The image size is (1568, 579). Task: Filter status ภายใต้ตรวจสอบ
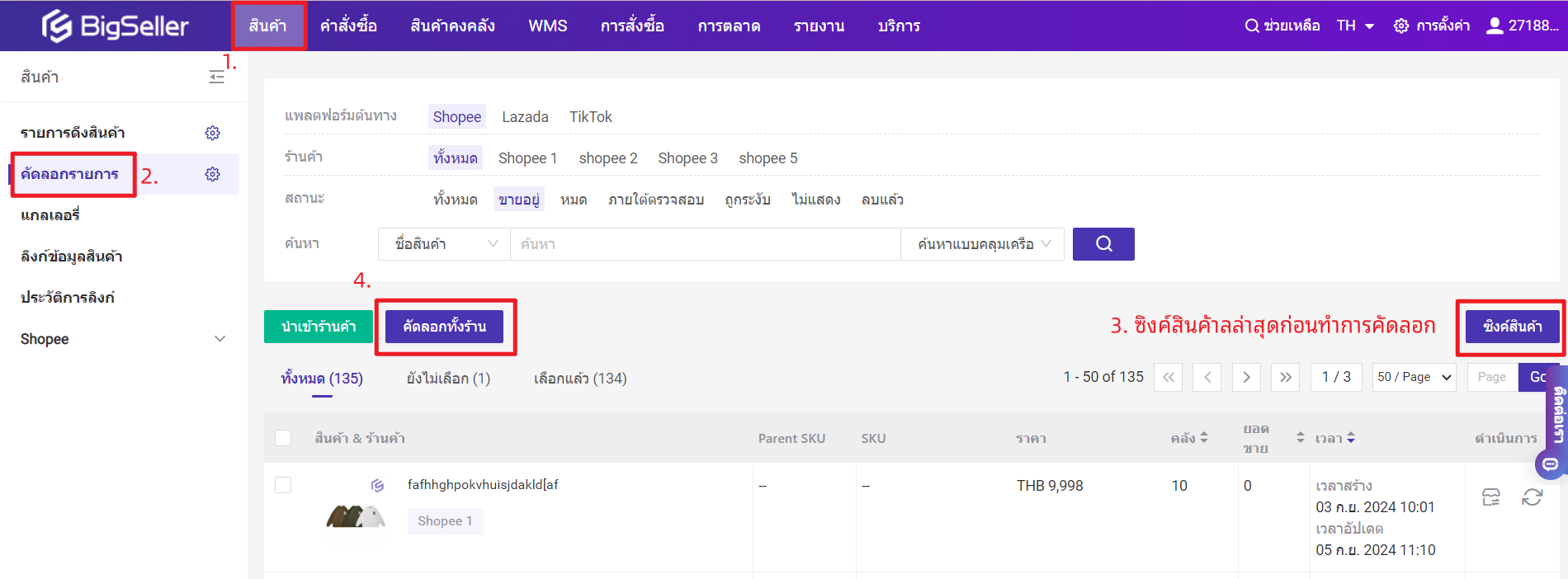pos(656,200)
